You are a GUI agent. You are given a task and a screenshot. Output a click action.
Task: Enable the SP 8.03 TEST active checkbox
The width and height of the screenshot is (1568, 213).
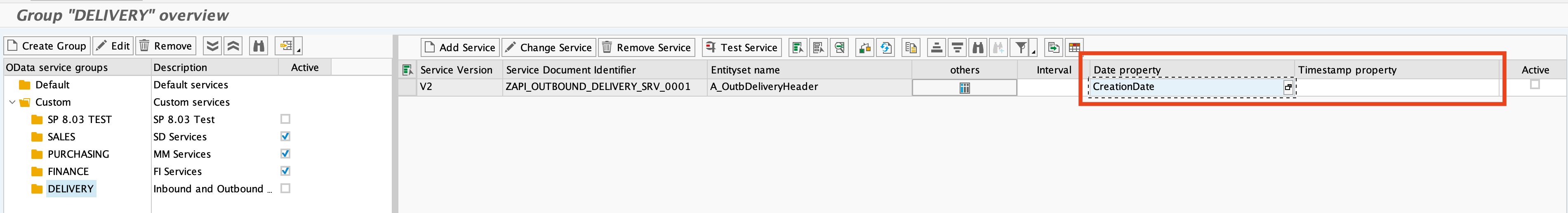pos(285,119)
